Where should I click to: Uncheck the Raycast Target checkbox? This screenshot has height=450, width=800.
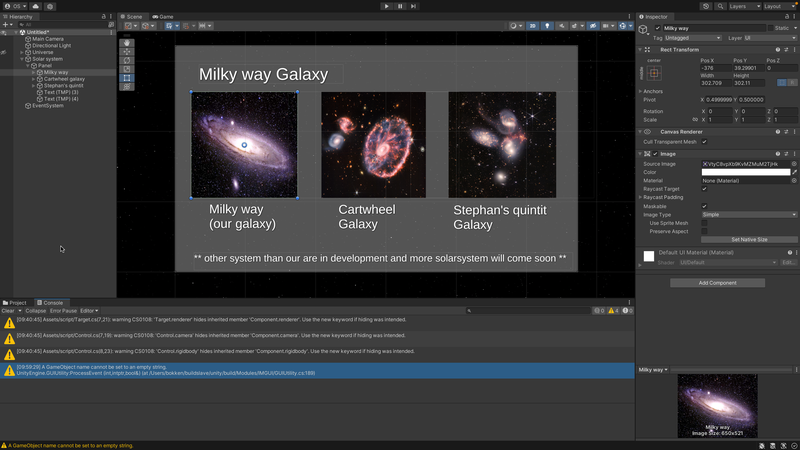pyautogui.click(x=704, y=189)
